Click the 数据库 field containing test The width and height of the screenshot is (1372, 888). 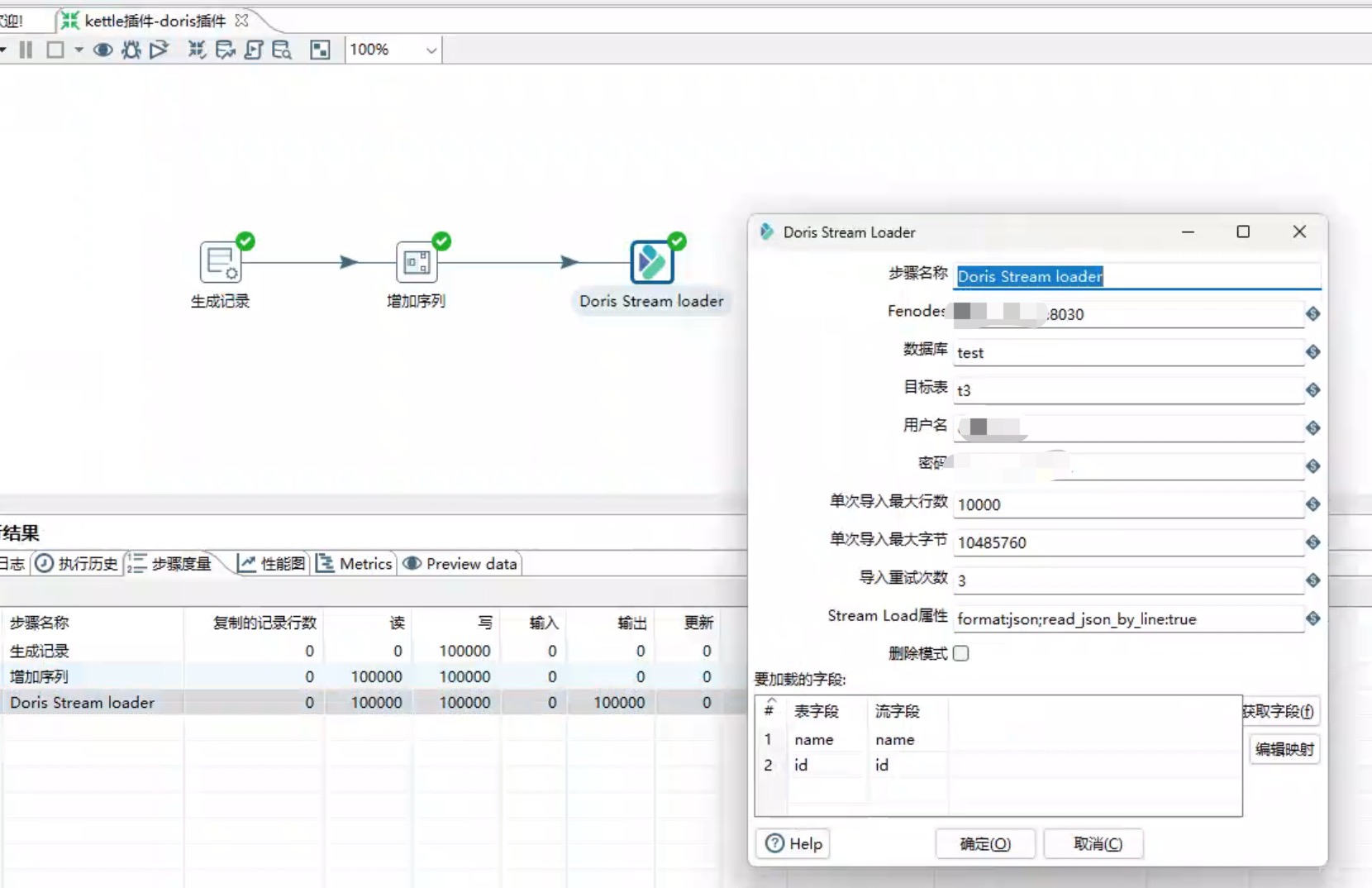(x=1128, y=352)
